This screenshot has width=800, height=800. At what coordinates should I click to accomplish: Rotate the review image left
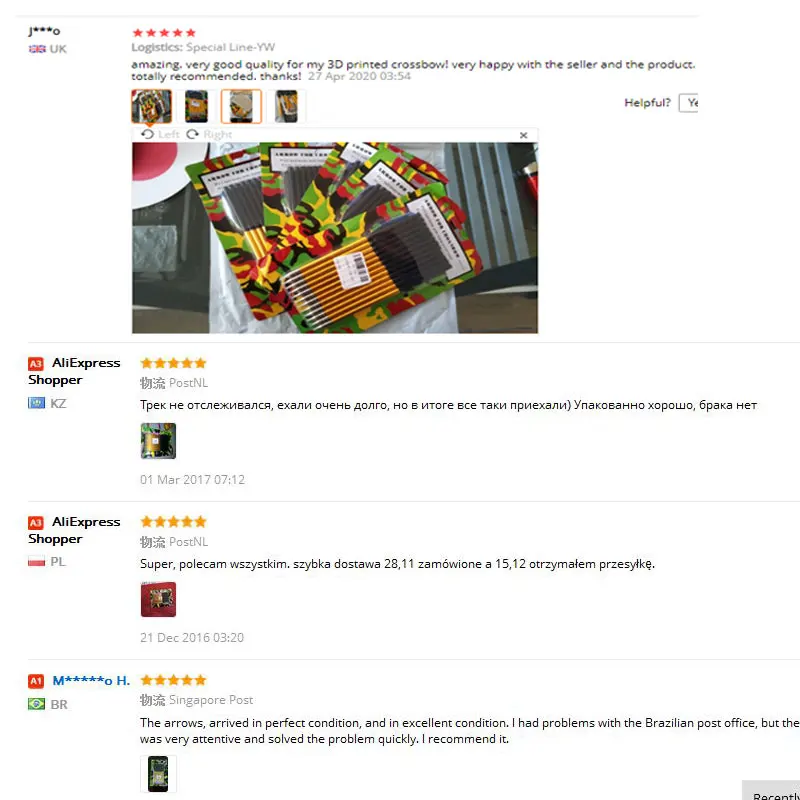[160, 134]
